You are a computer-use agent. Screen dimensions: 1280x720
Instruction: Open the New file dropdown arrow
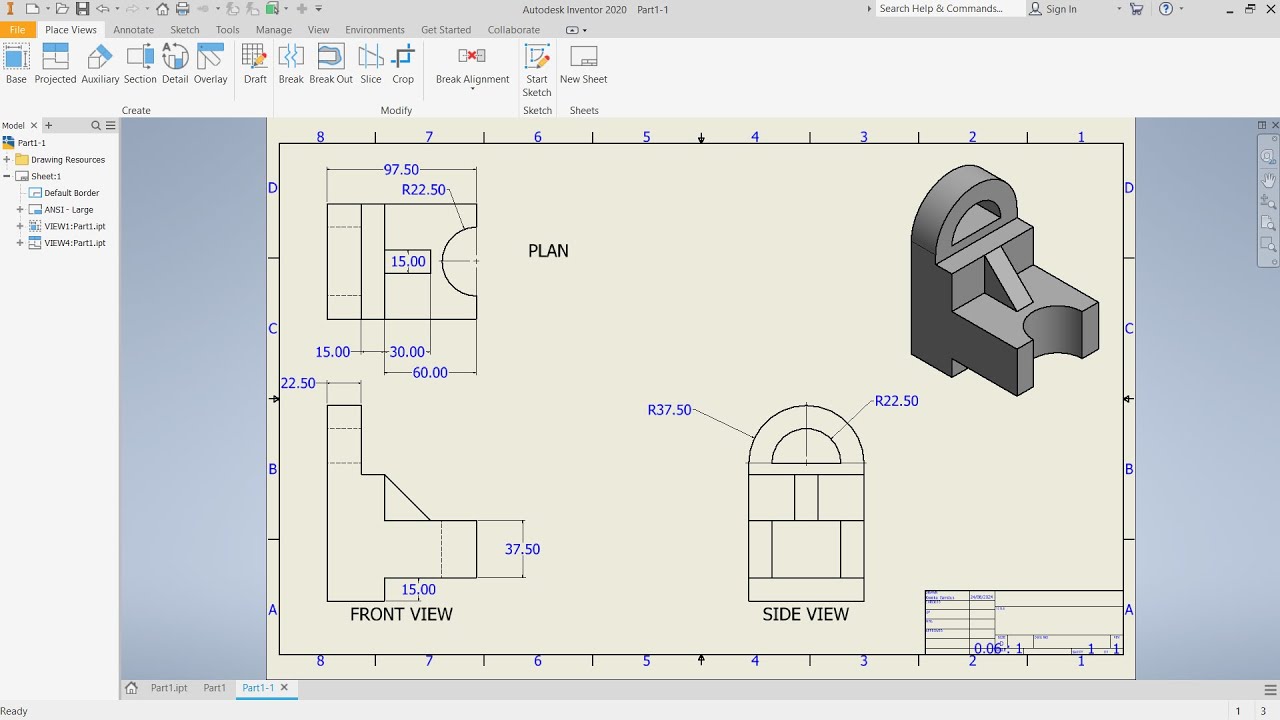[x=46, y=9]
